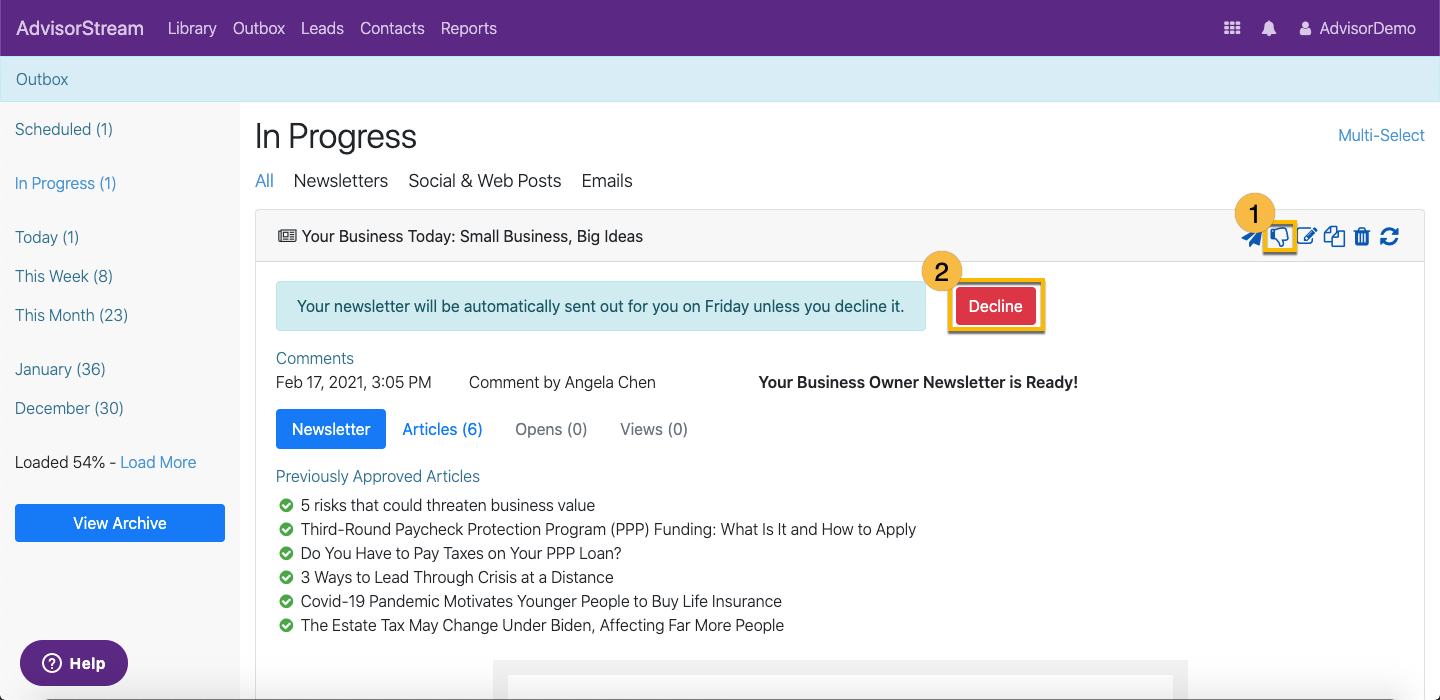Switch to the Articles (6) tab
This screenshot has height=700, width=1440.
(x=442, y=429)
